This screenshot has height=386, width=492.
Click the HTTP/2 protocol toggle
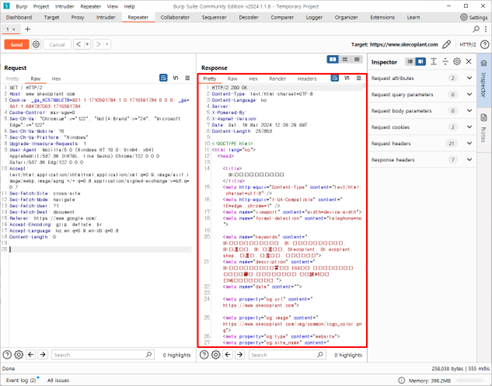[x=468, y=44]
